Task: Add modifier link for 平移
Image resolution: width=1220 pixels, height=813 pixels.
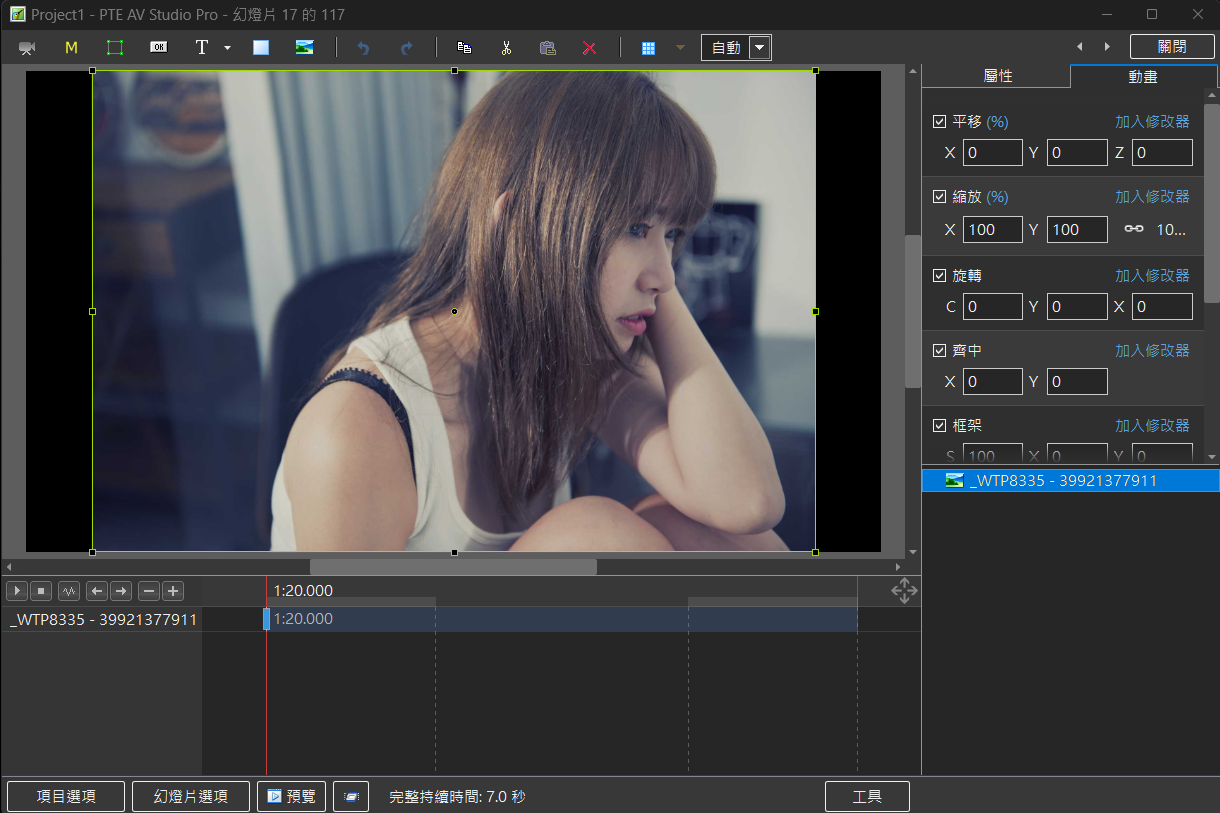Action: 1152,122
